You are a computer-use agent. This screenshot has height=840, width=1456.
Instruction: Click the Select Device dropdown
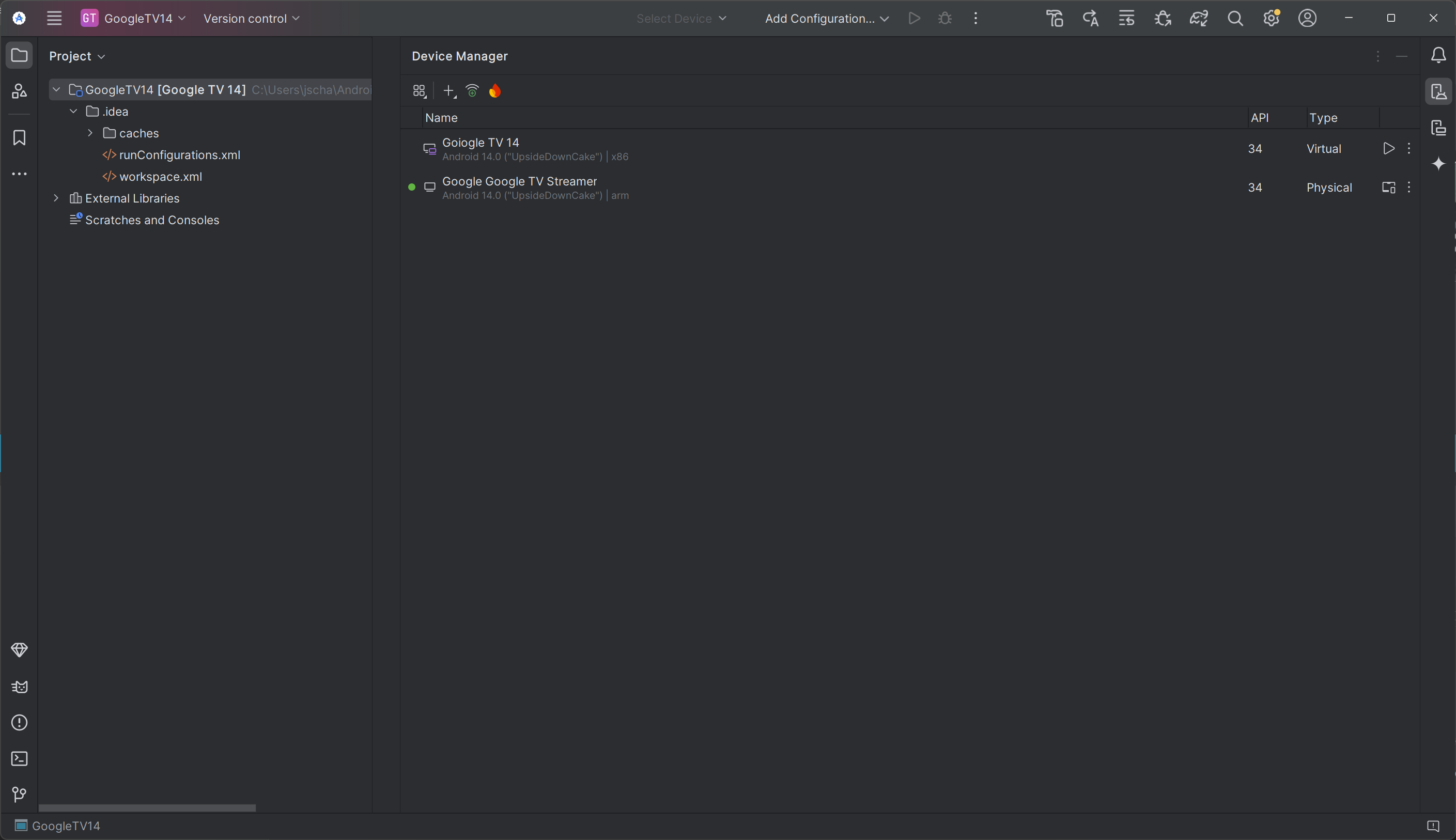680,19
